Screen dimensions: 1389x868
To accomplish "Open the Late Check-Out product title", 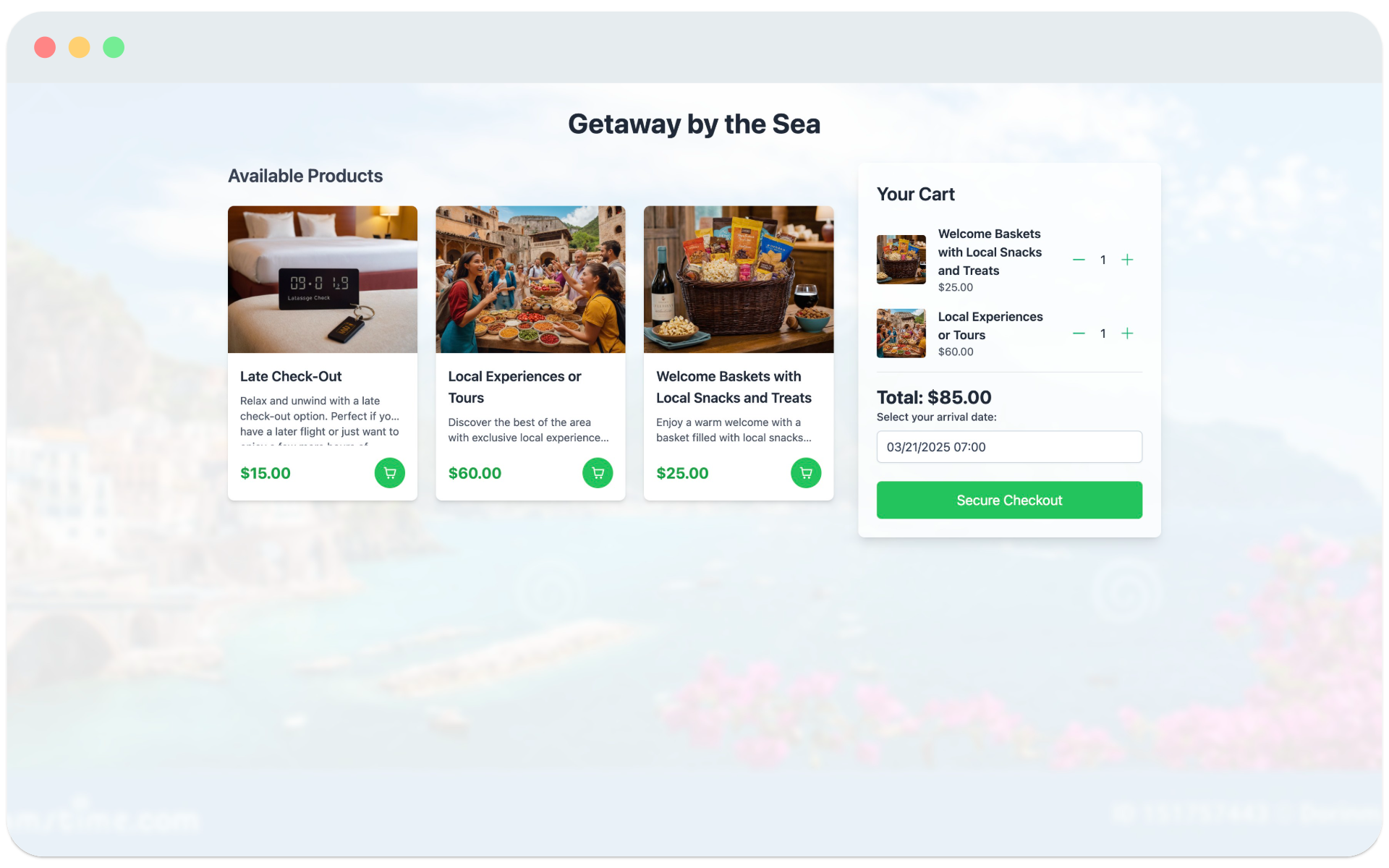I will [291, 376].
